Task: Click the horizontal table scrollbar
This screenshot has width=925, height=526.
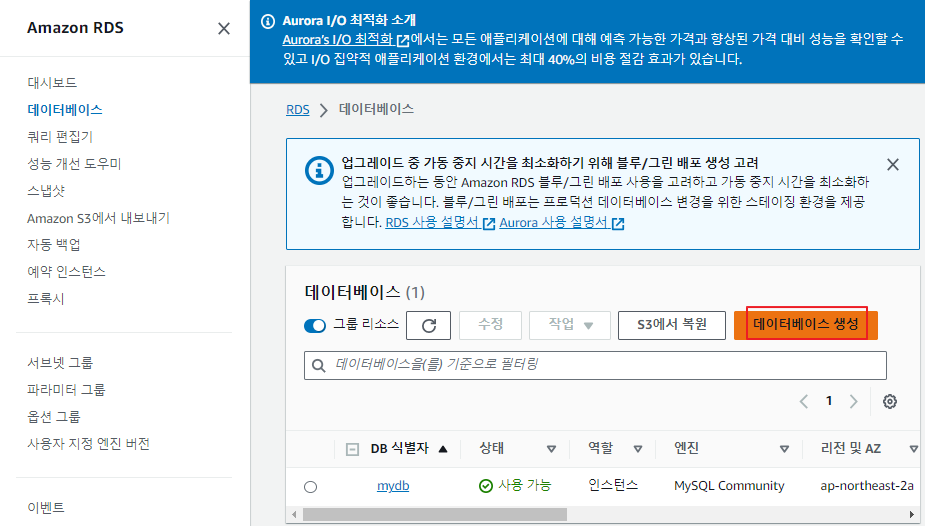Action: tap(435, 515)
